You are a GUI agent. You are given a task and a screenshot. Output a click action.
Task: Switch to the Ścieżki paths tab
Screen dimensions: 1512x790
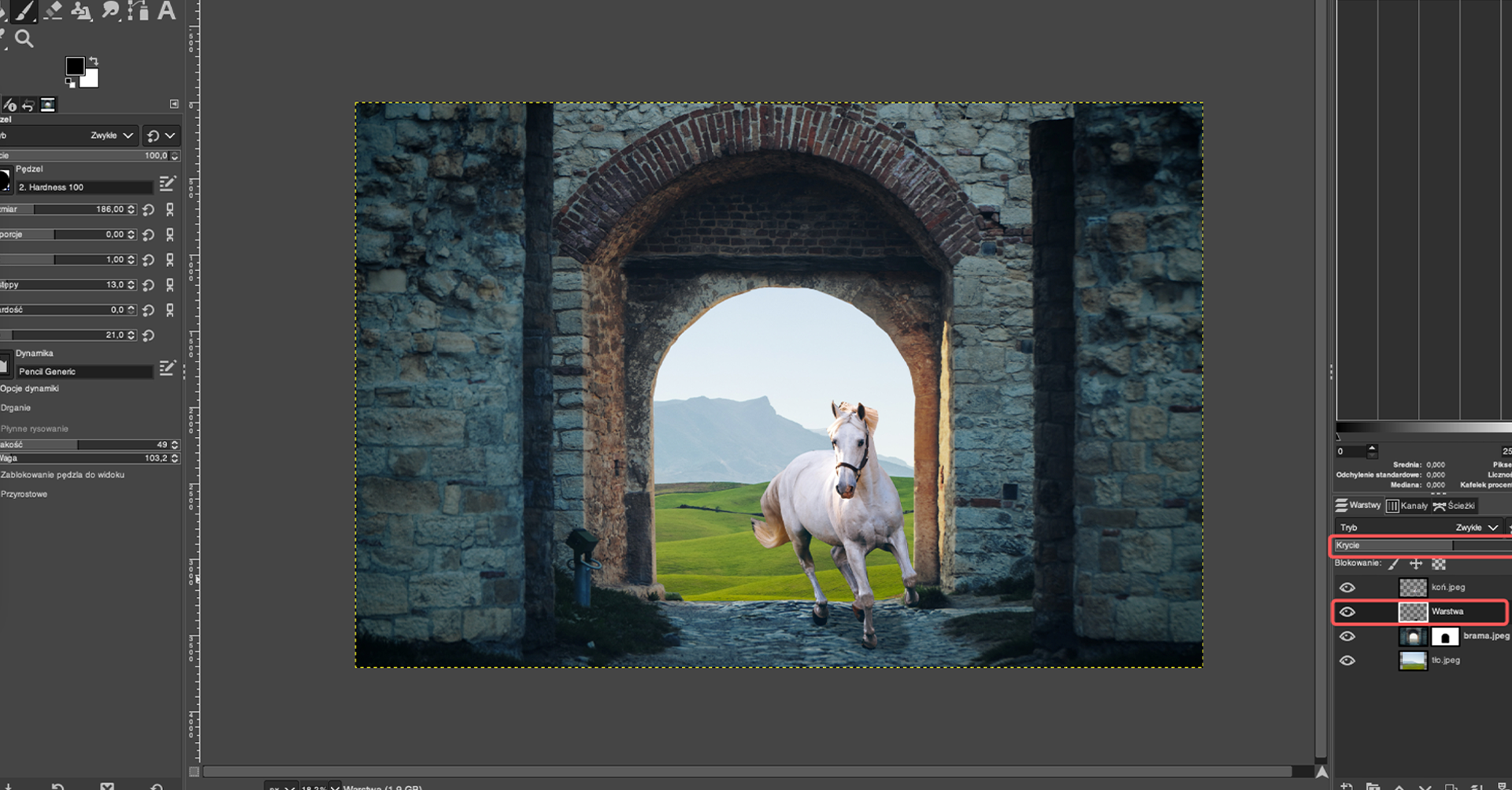tap(1455, 506)
